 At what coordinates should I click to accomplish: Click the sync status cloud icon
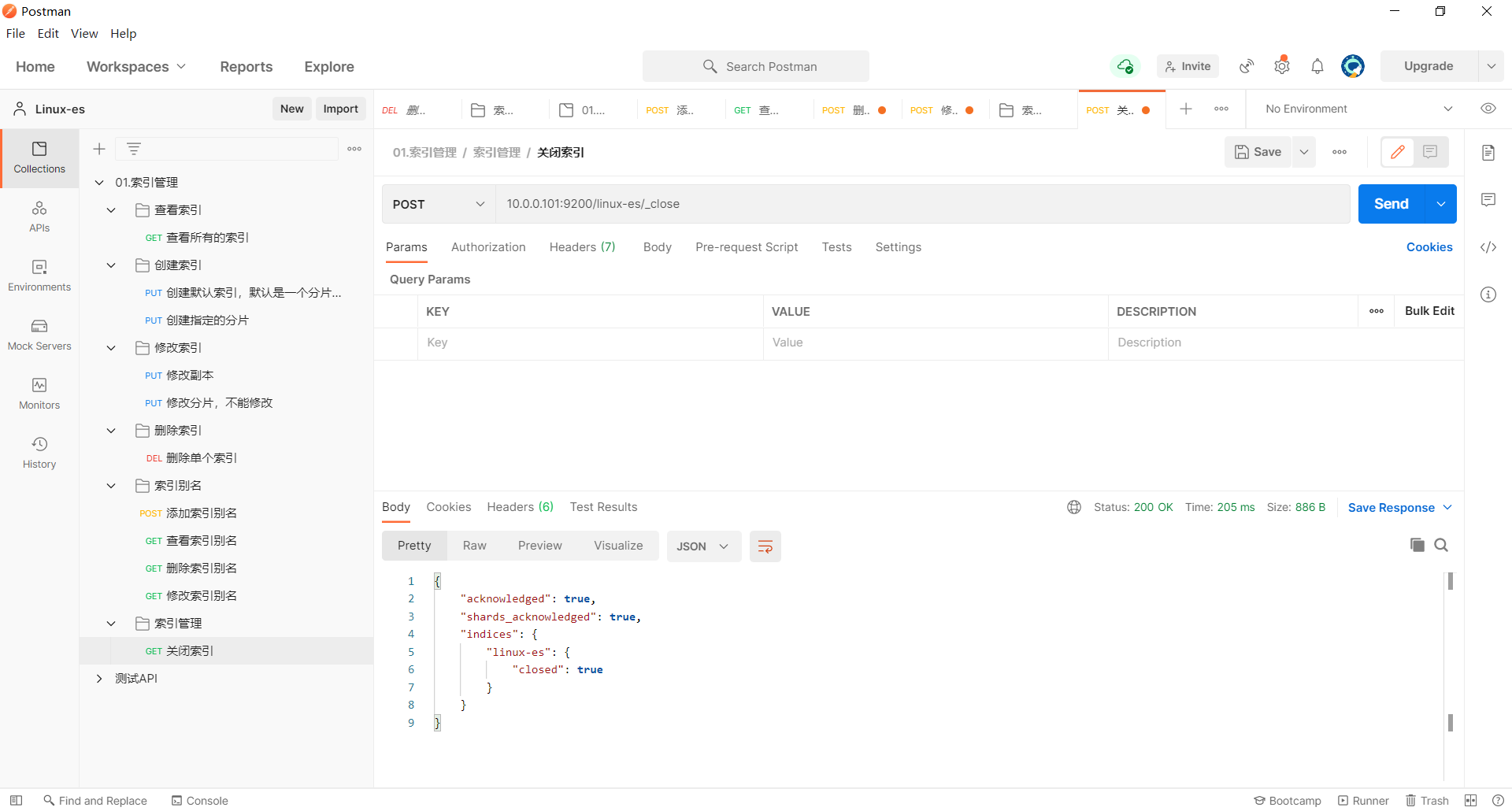tap(1125, 66)
